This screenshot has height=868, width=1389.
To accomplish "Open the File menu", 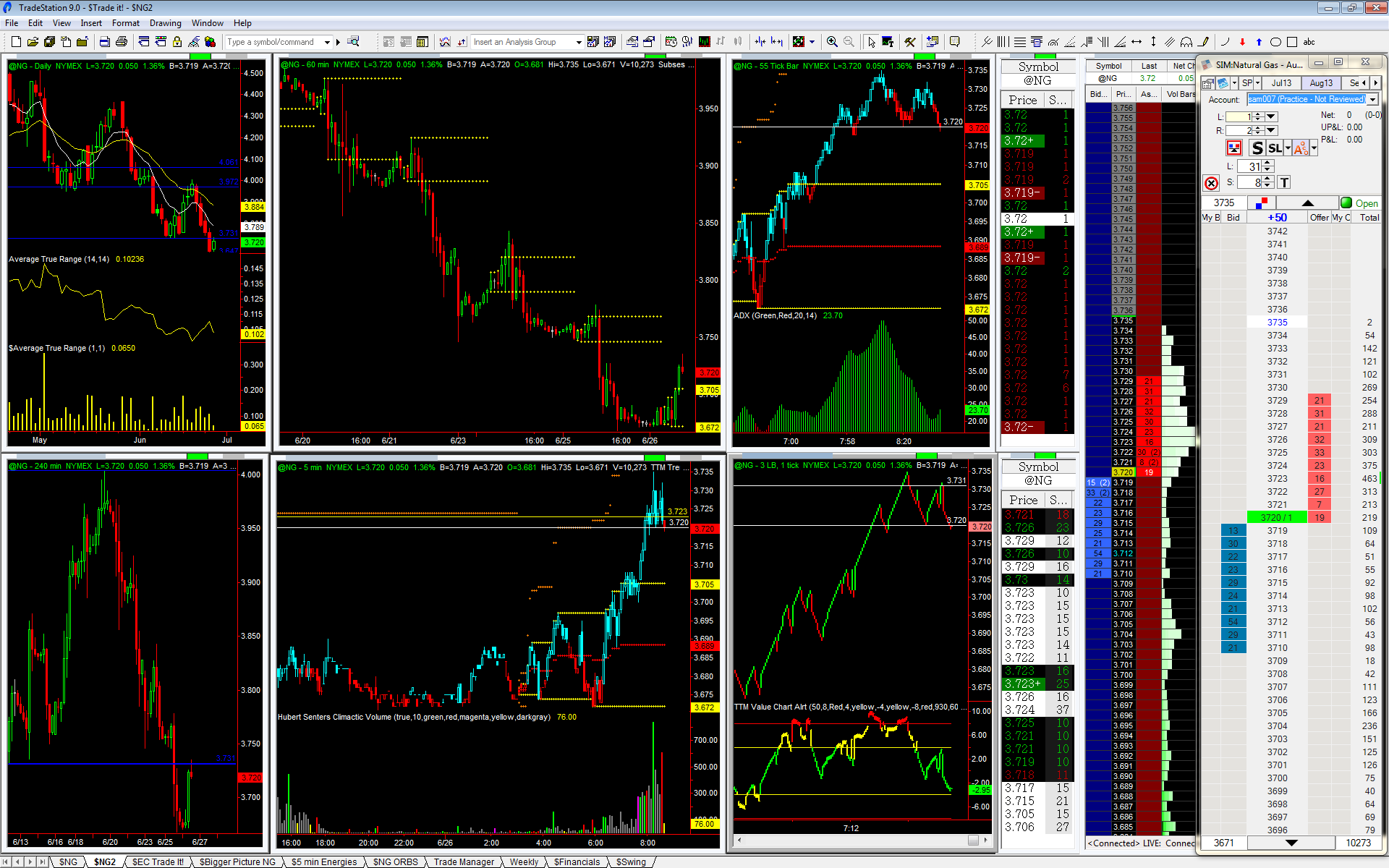I will (x=12, y=23).
